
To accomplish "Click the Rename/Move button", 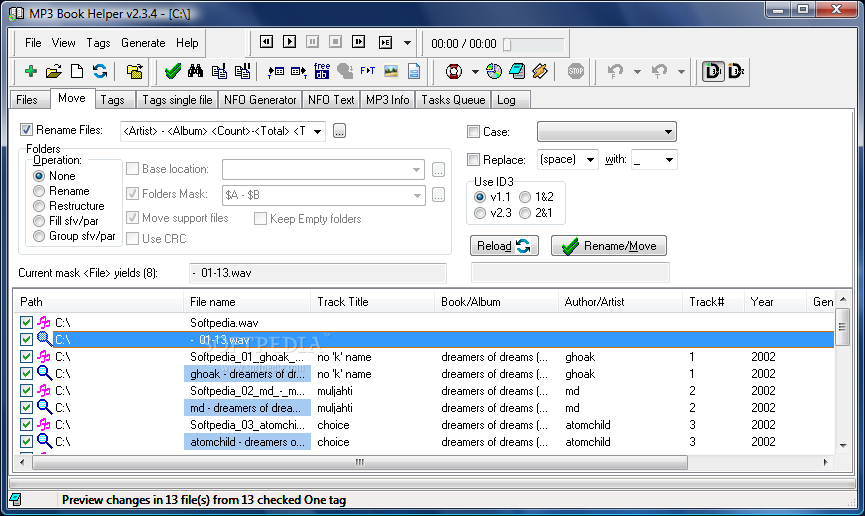I will point(608,246).
